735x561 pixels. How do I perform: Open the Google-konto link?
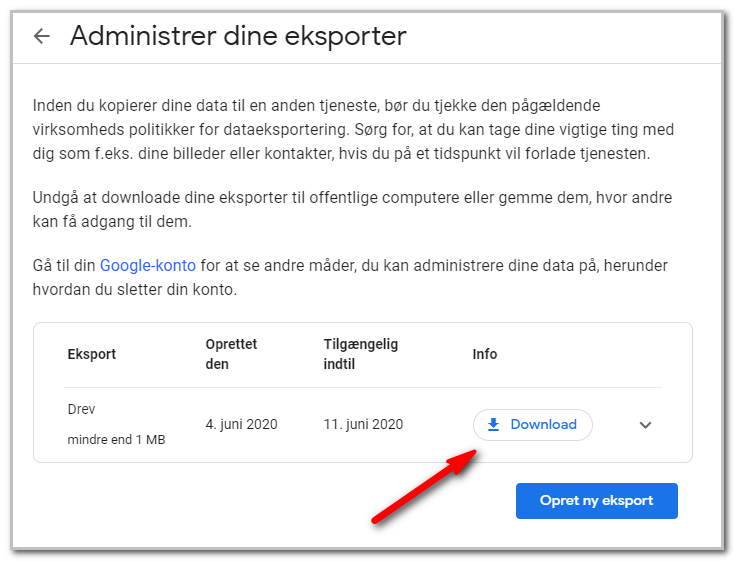pyautogui.click(x=148, y=265)
